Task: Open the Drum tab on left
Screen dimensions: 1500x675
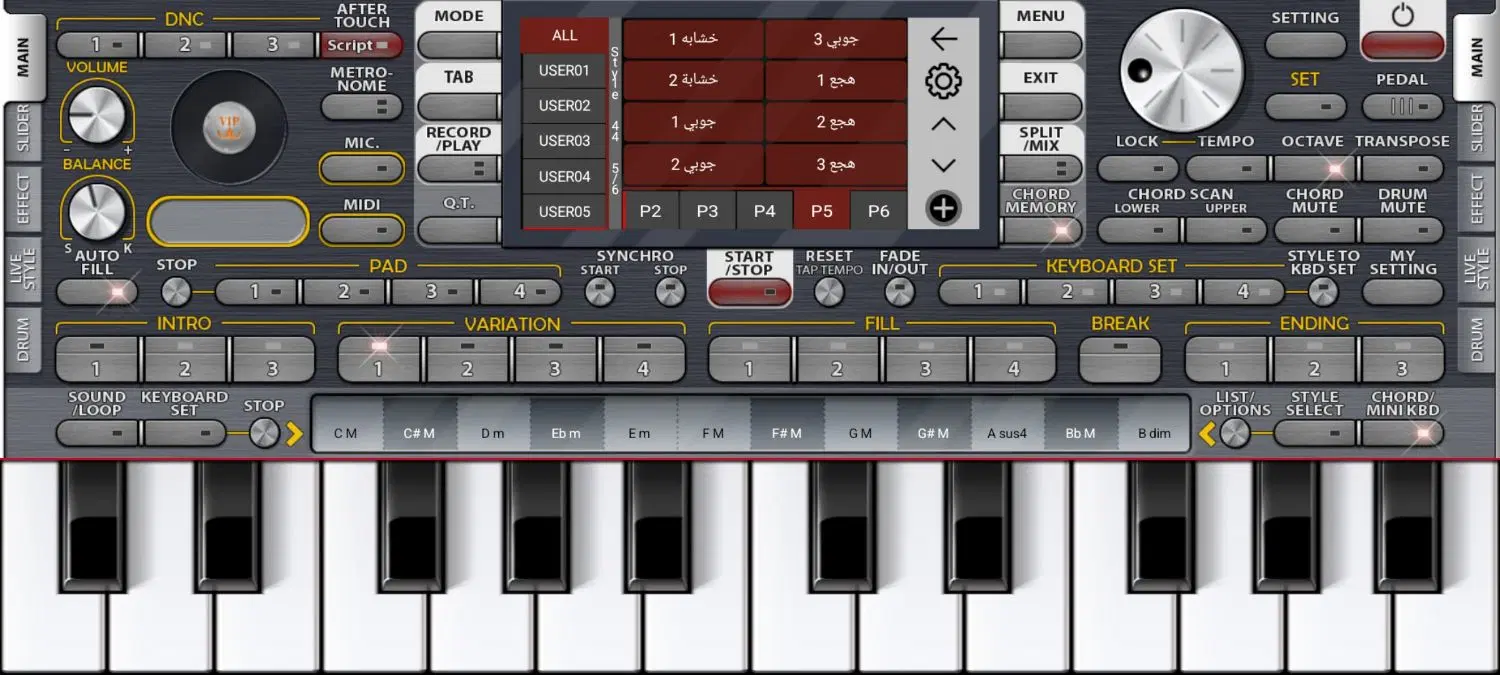Action: click(23, 340)
